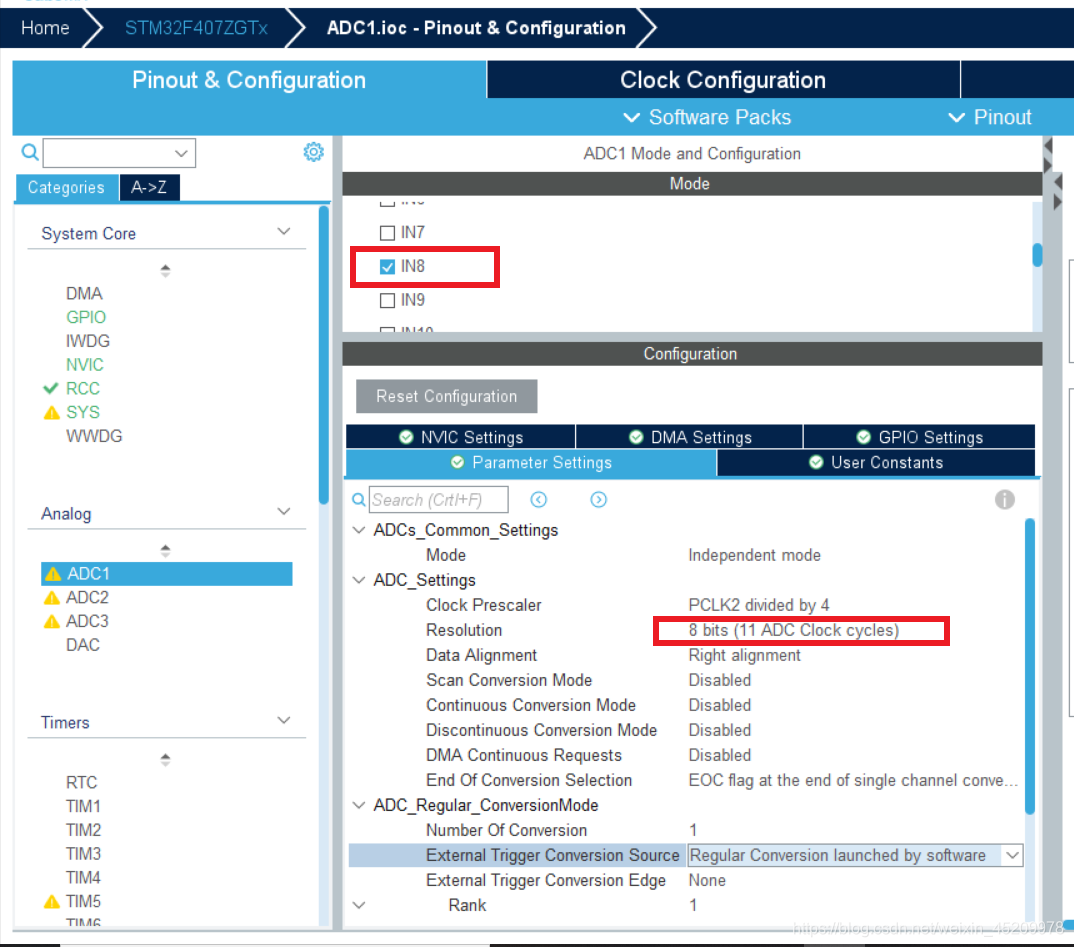Viewport: 1074px width, 947px height.
Task: Switch to A->Z listing tab
Action: 149,187
